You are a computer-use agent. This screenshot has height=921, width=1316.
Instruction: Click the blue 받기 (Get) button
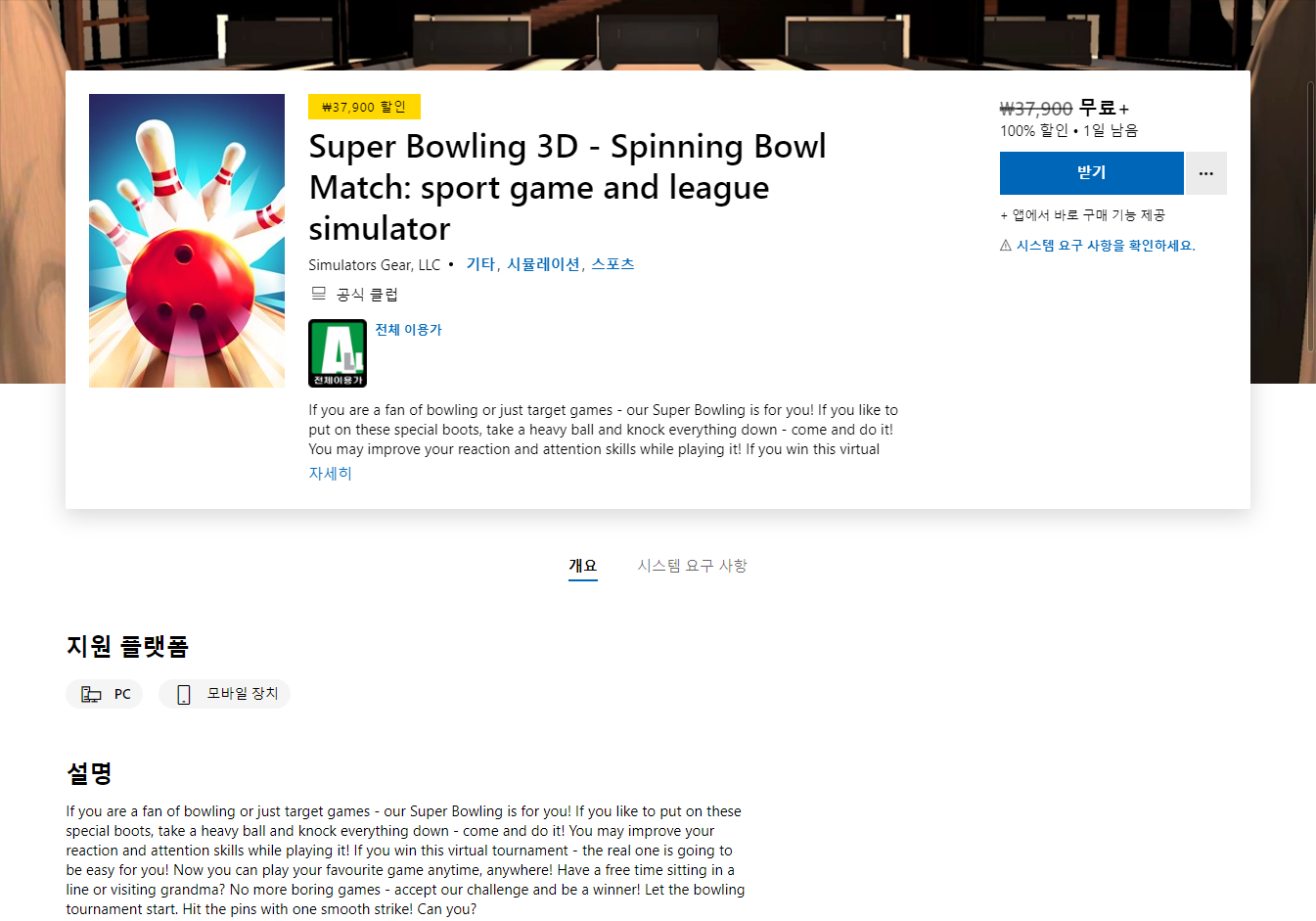tap(1091, 173)
